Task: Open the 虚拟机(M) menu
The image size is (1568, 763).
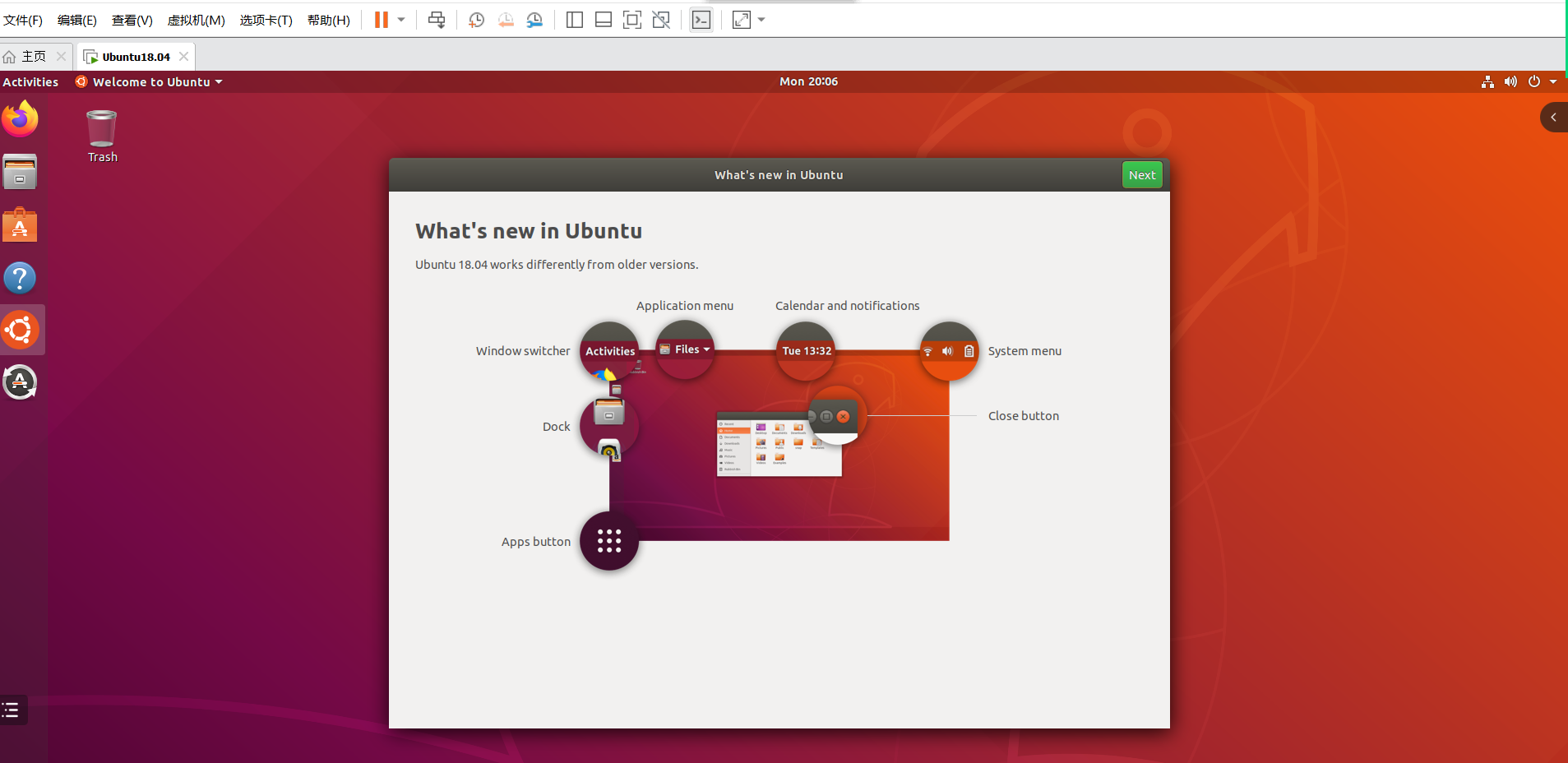Action: click(x=197, y=20)
